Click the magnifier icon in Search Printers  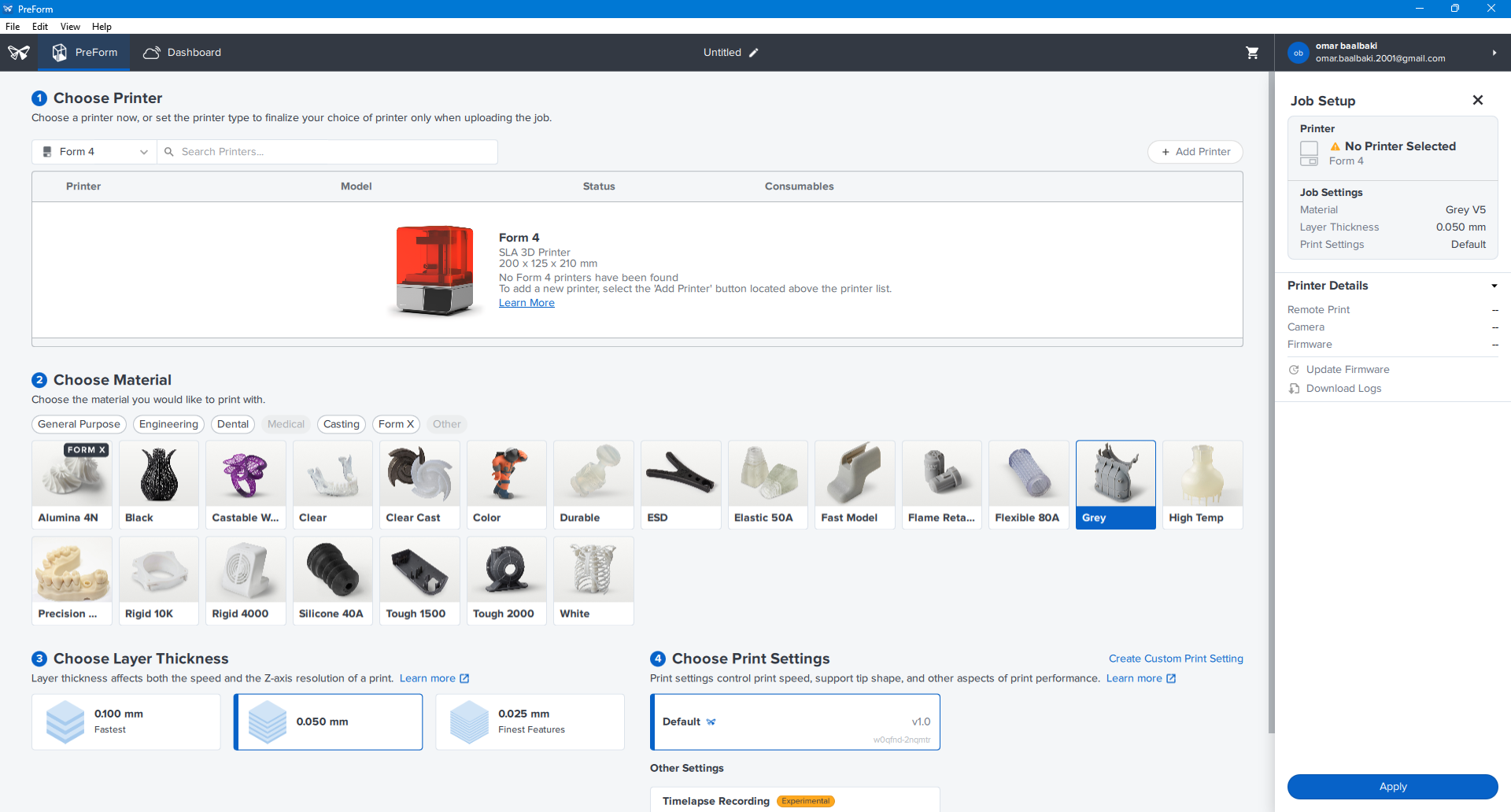[x=168, y=152]
